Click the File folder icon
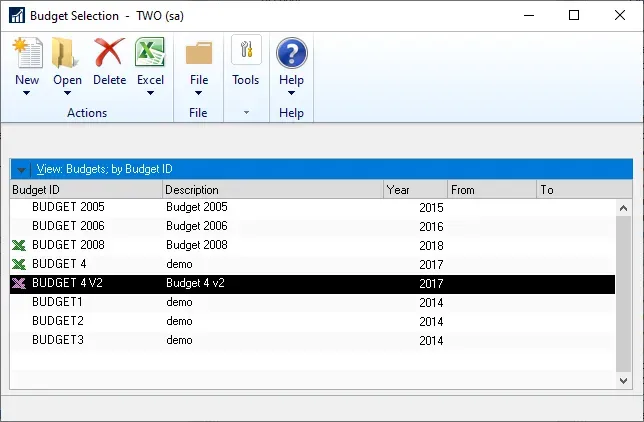This screenshot has height=422, width=644. [x=198, y=53]
